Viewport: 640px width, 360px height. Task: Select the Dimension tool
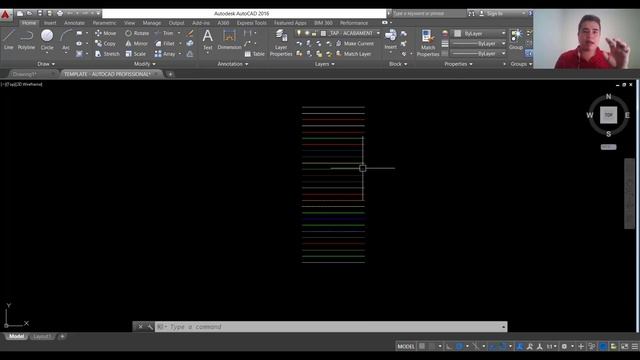coord(229,40)
